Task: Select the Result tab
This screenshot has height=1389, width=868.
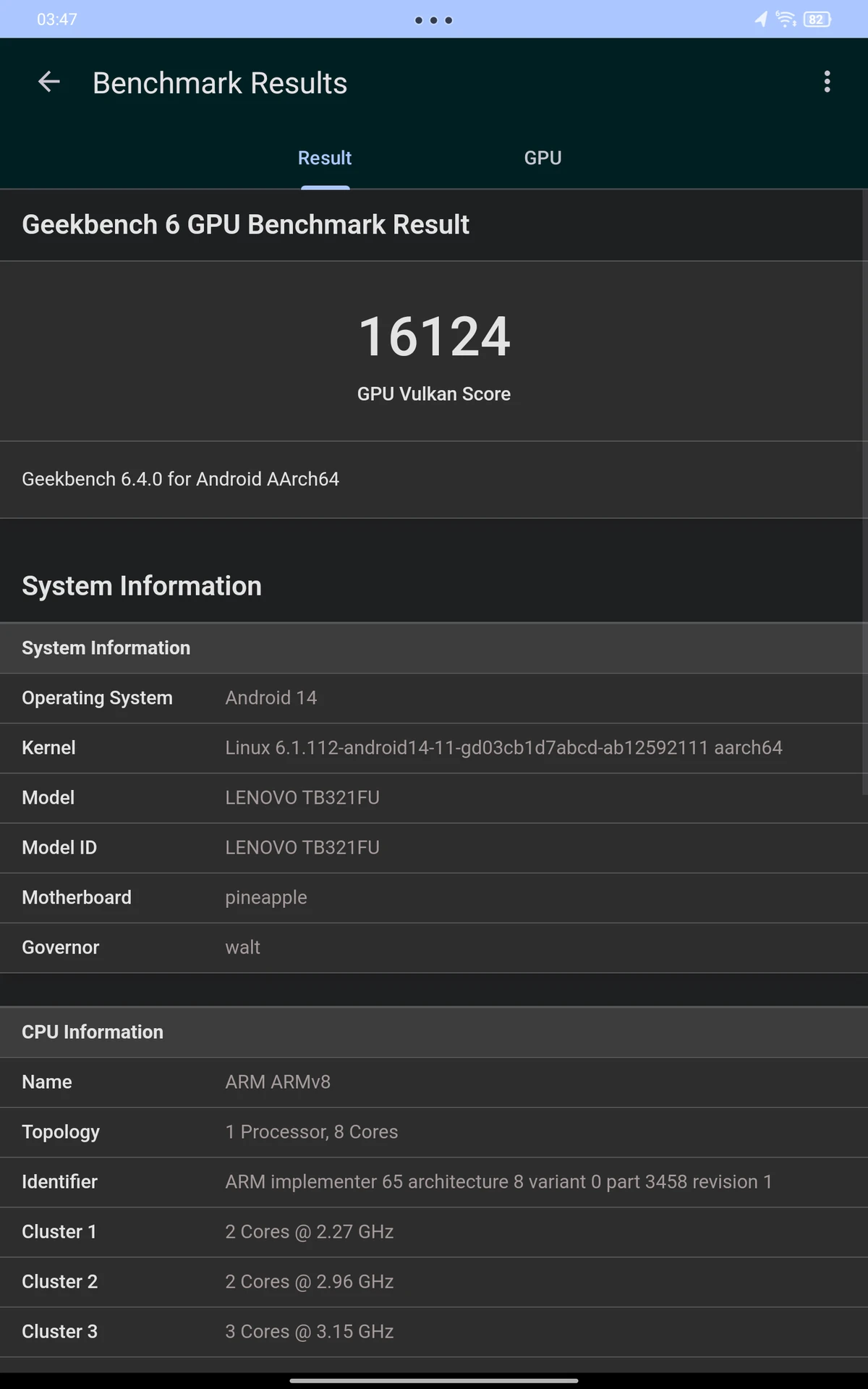Action: (x=325, y=158)
